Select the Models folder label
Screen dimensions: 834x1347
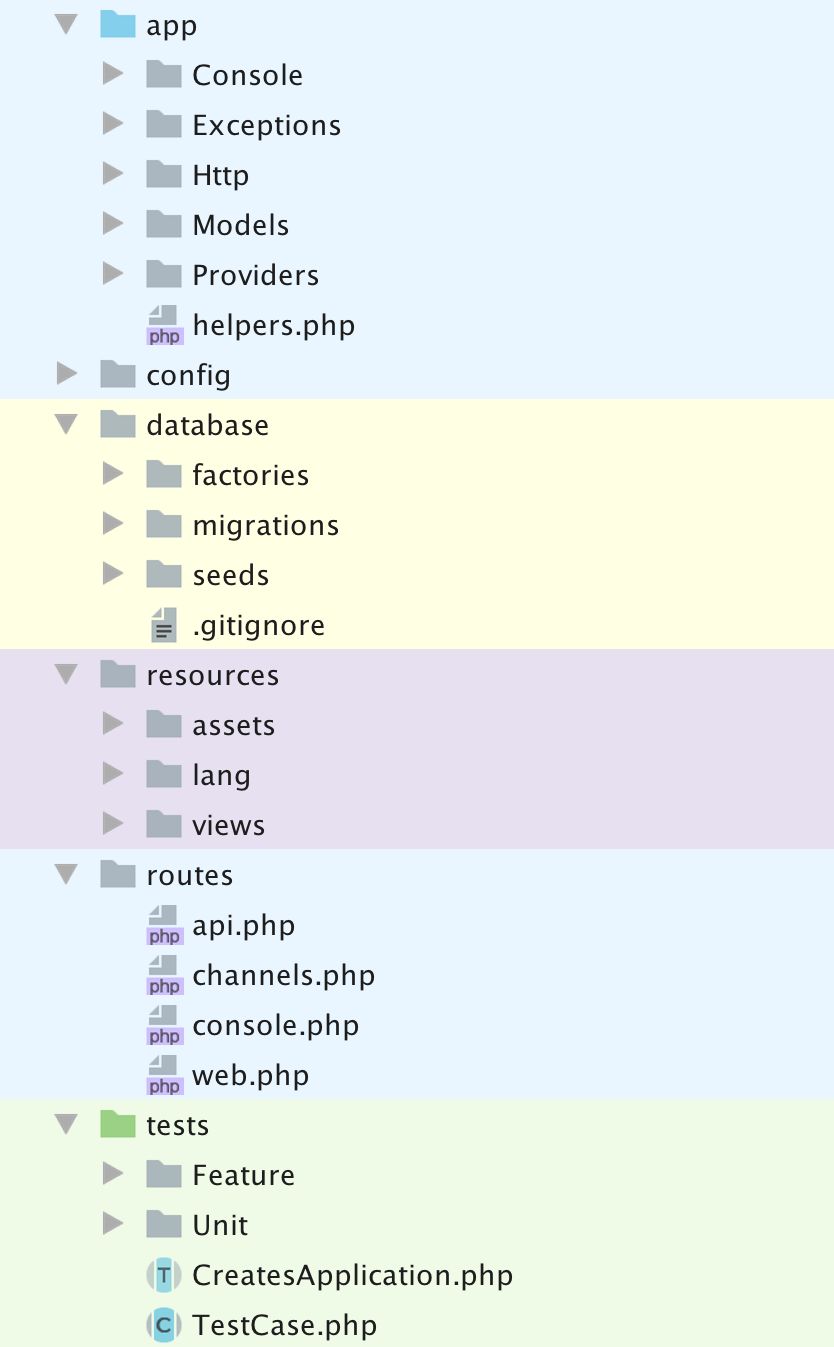(240, 225)
